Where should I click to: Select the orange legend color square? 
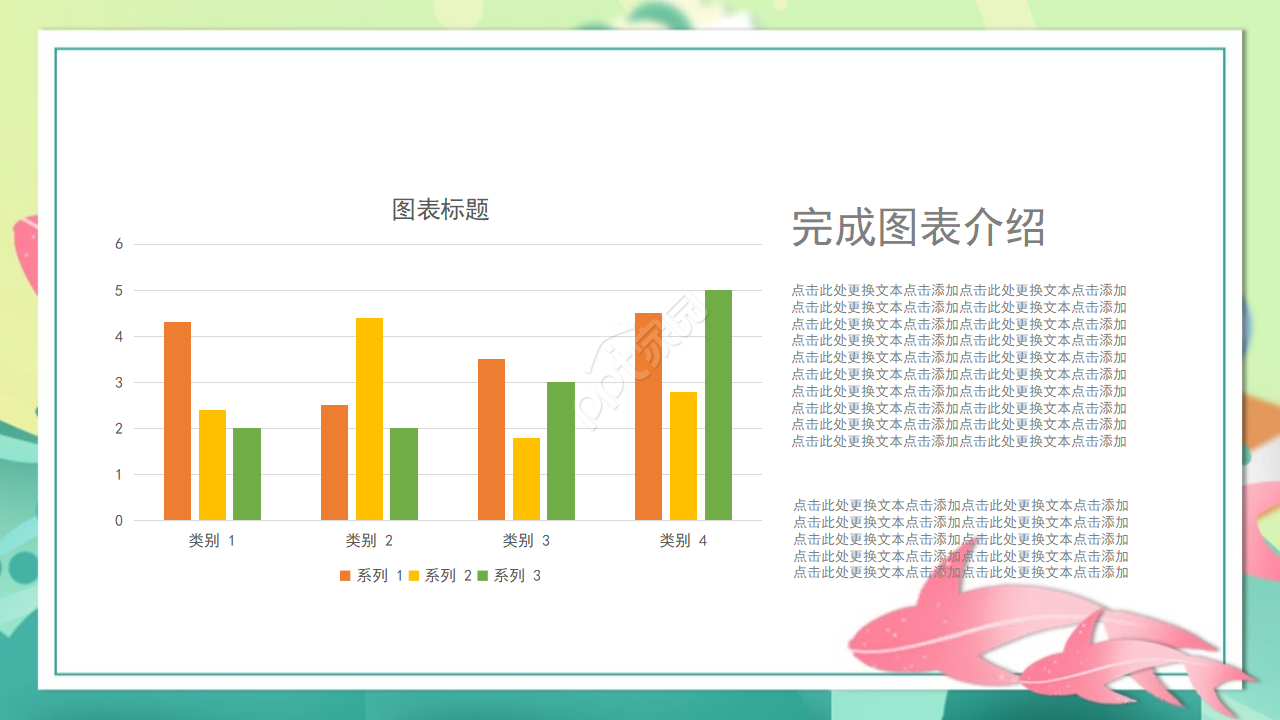coord(347,575)
